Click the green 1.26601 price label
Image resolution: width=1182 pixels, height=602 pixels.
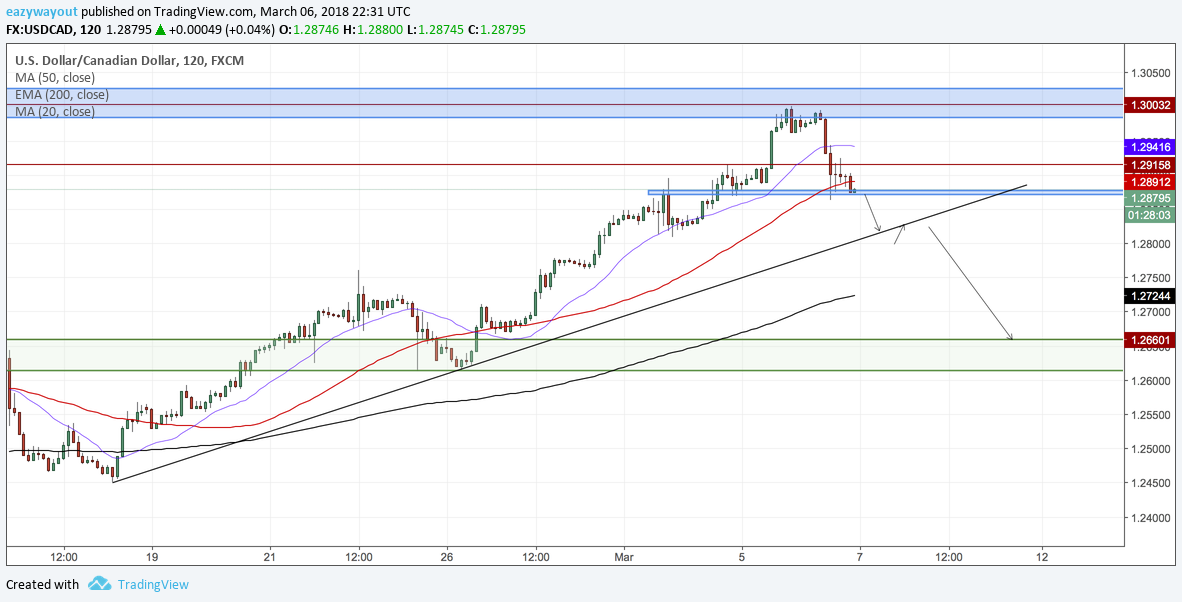(1149, 340)
